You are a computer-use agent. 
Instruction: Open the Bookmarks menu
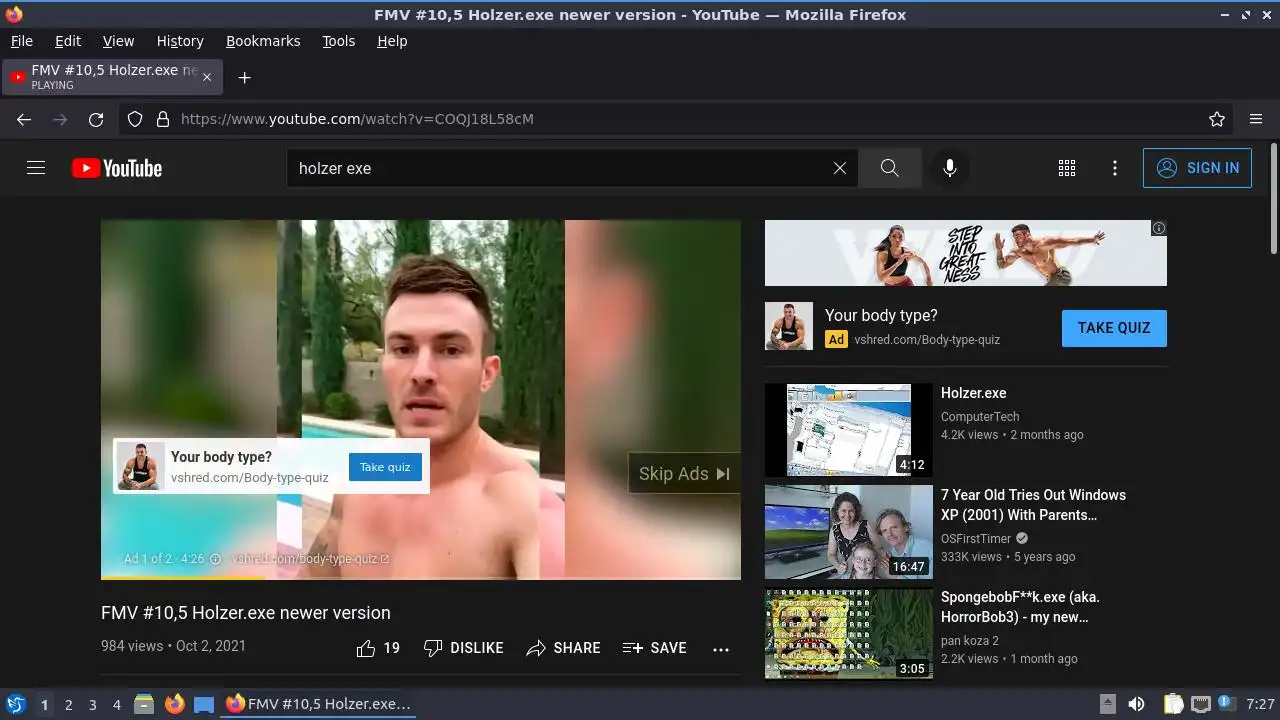[263, 41]
